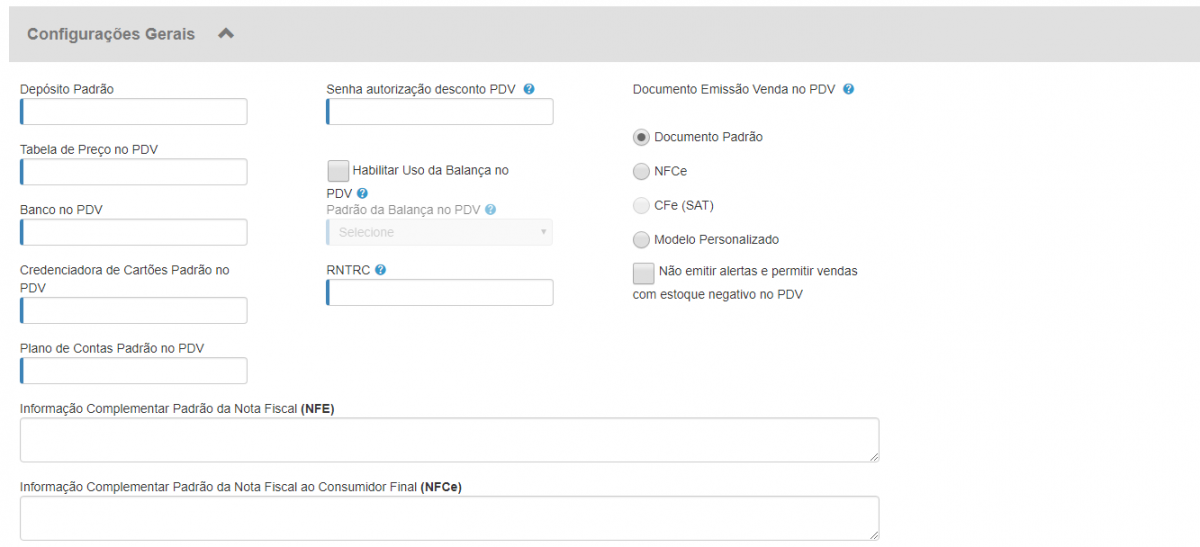Viewport: 1200px width, 547px height.
Task: Focus Credenciadora de Cartões Padrão field
Action: (133, 310)
